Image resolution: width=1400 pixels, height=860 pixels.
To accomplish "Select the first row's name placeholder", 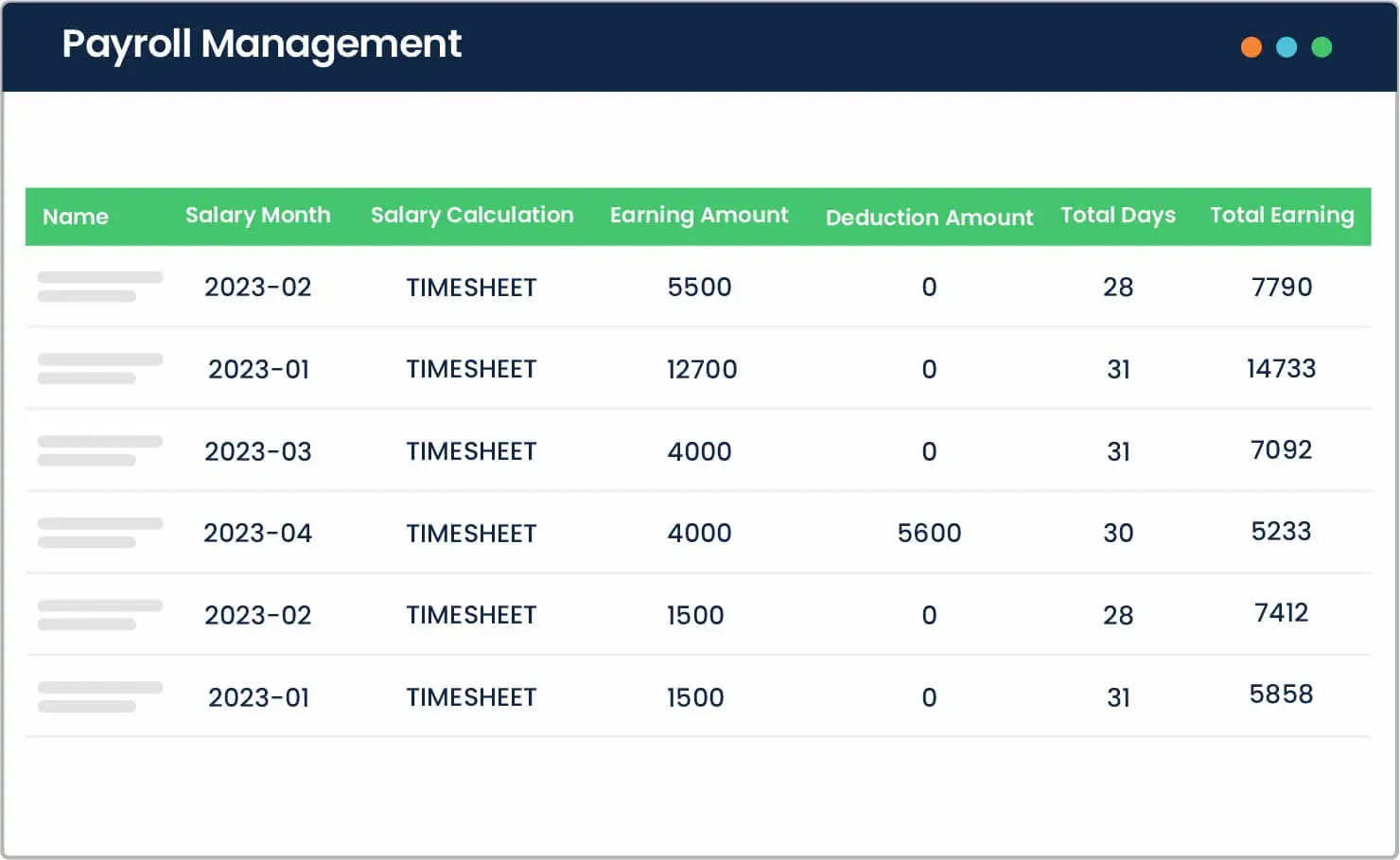I will 99,287.
